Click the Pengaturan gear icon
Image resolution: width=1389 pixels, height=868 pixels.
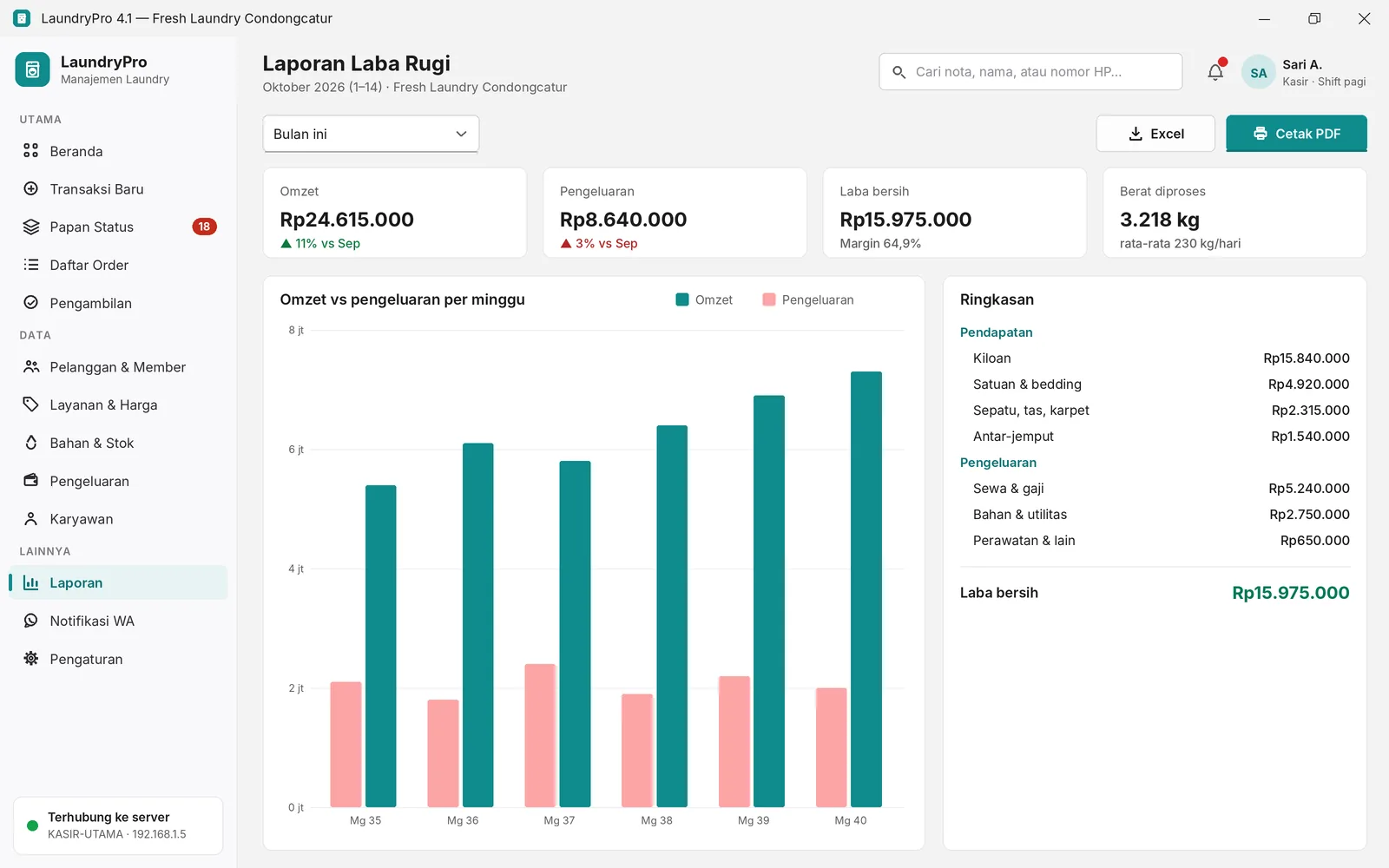(x=31, y=659)
